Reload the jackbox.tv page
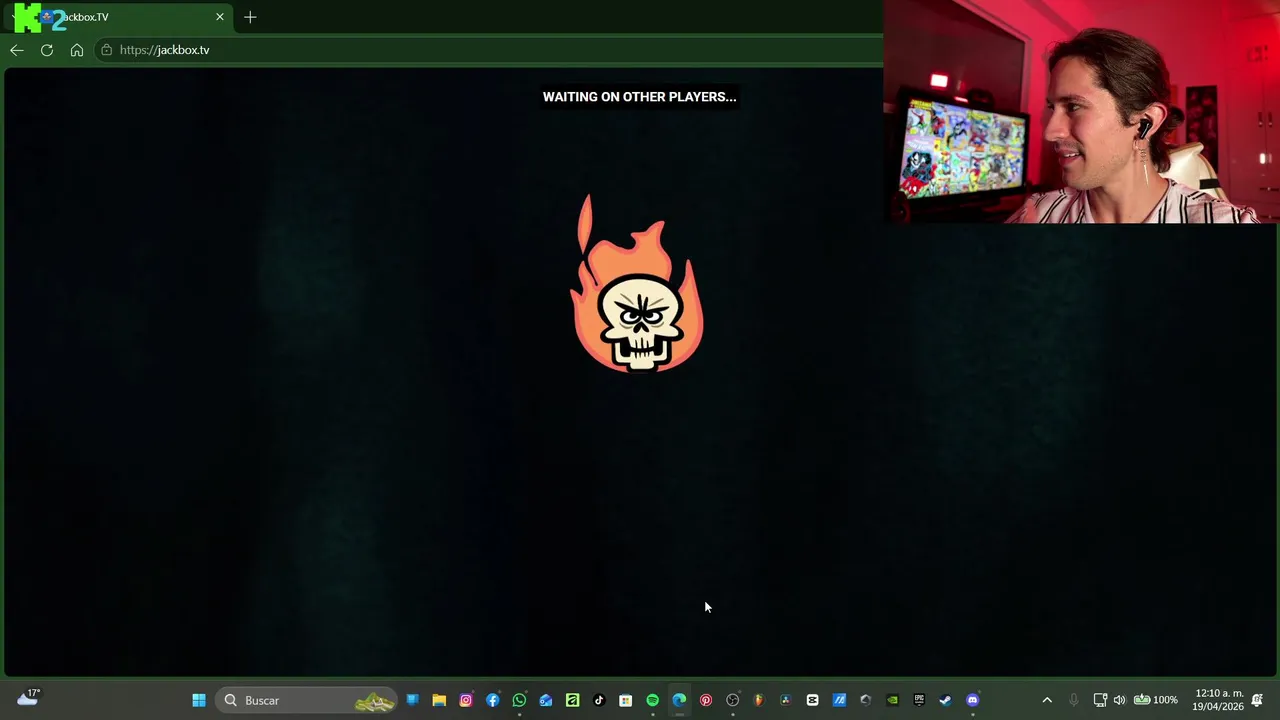 [x=47, y=50]
